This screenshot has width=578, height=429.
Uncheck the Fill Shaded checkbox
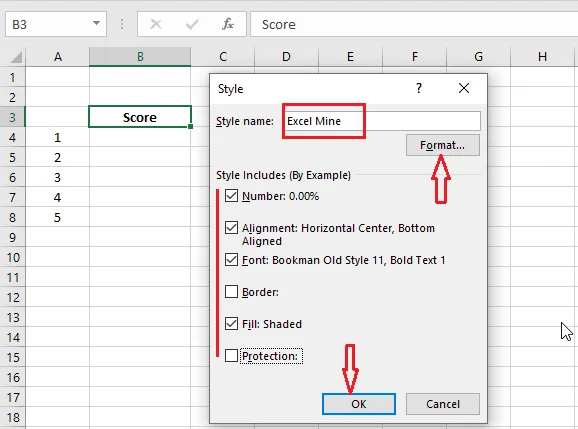[x=231, y=324]
